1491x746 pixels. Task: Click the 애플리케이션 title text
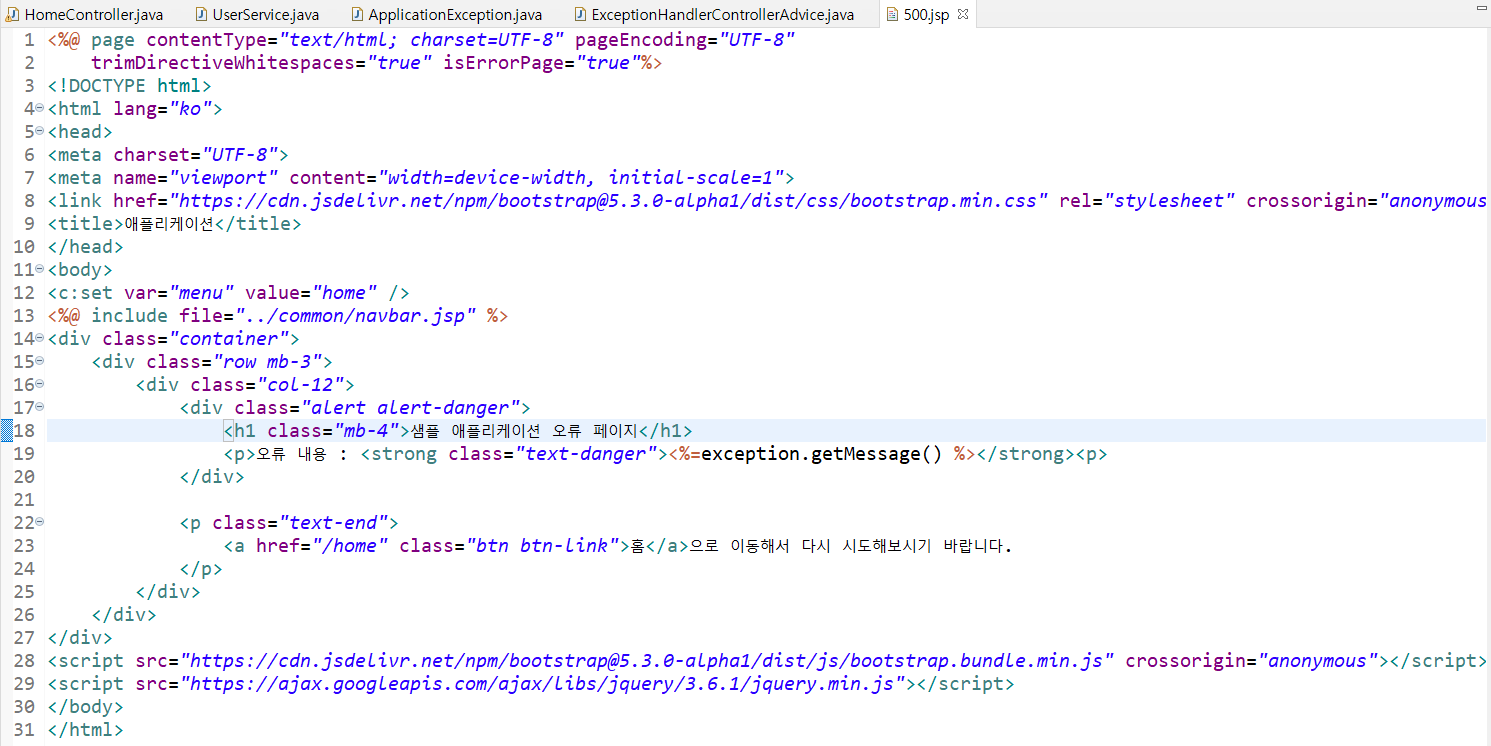[169, 224]
